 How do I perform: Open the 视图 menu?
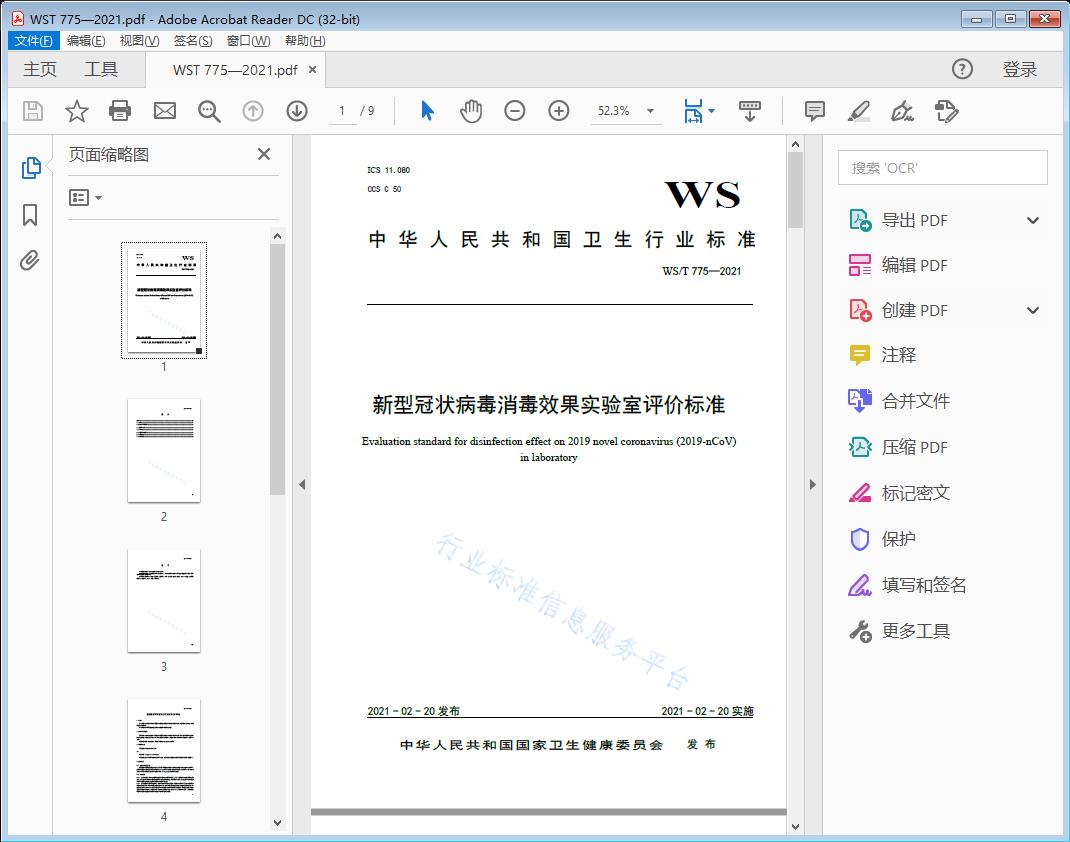click(x=138, y=40)
